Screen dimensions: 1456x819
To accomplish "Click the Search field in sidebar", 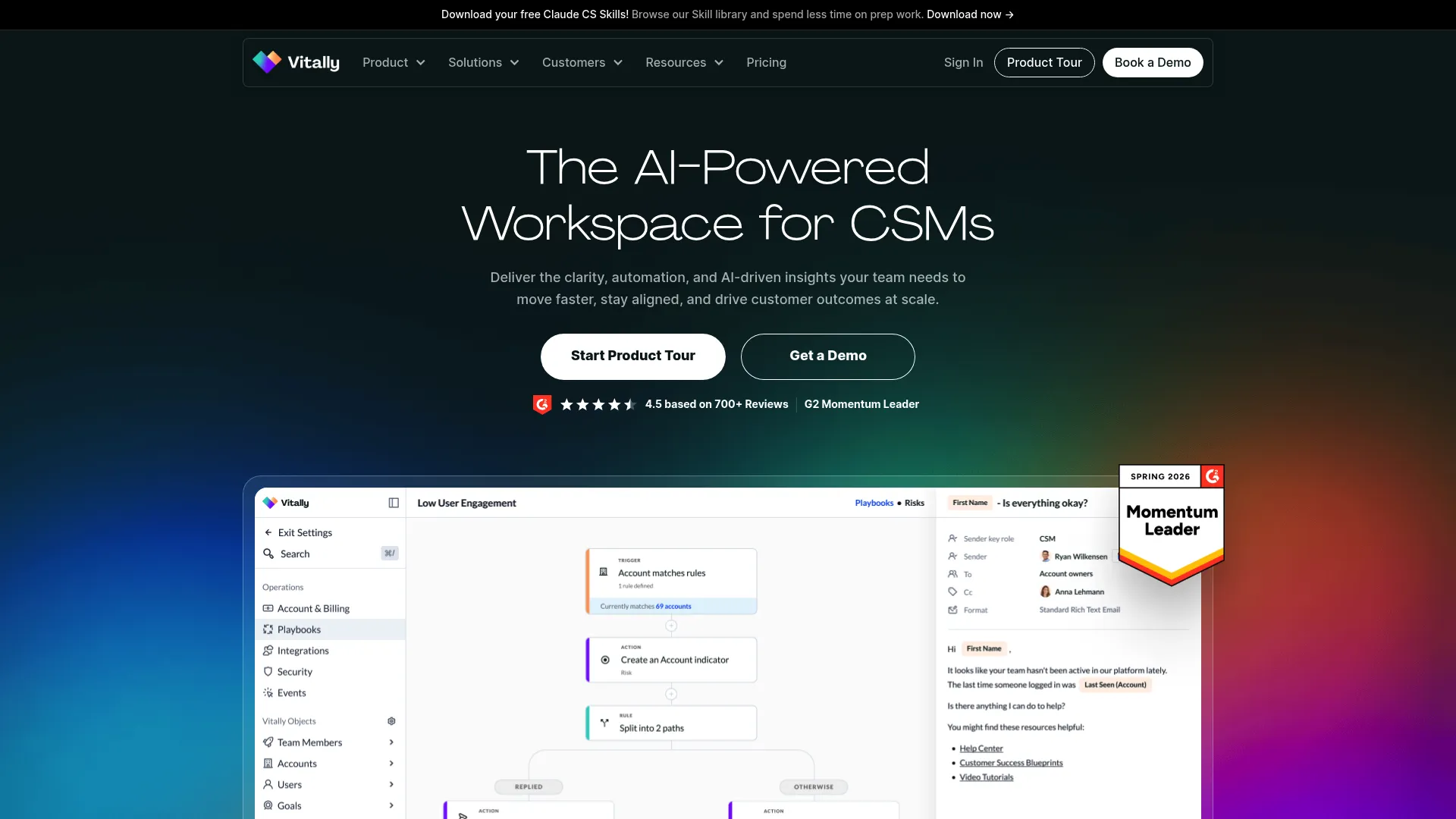I will [x=330, y=554].
